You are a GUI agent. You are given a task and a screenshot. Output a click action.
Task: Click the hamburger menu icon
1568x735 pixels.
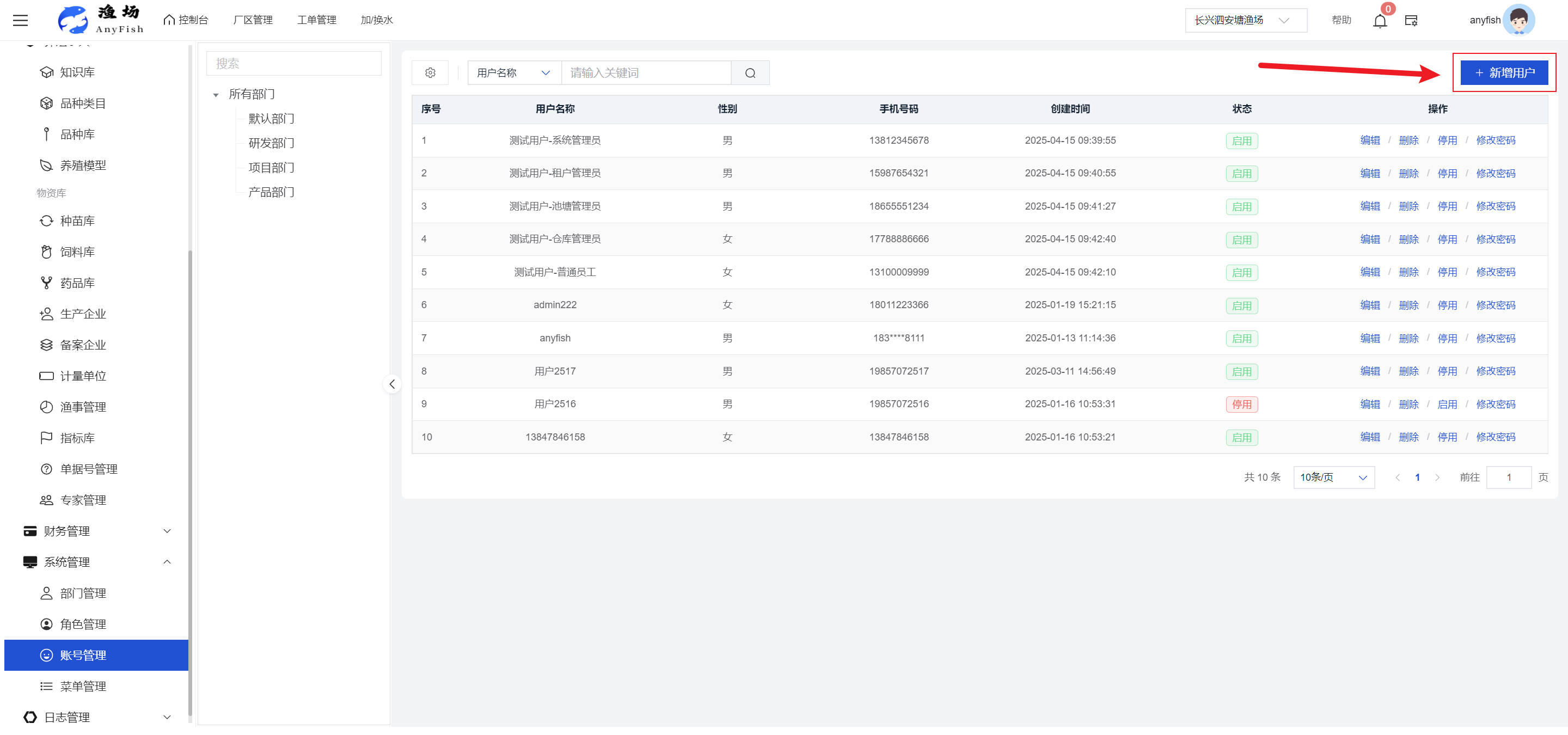pos(21,20)
